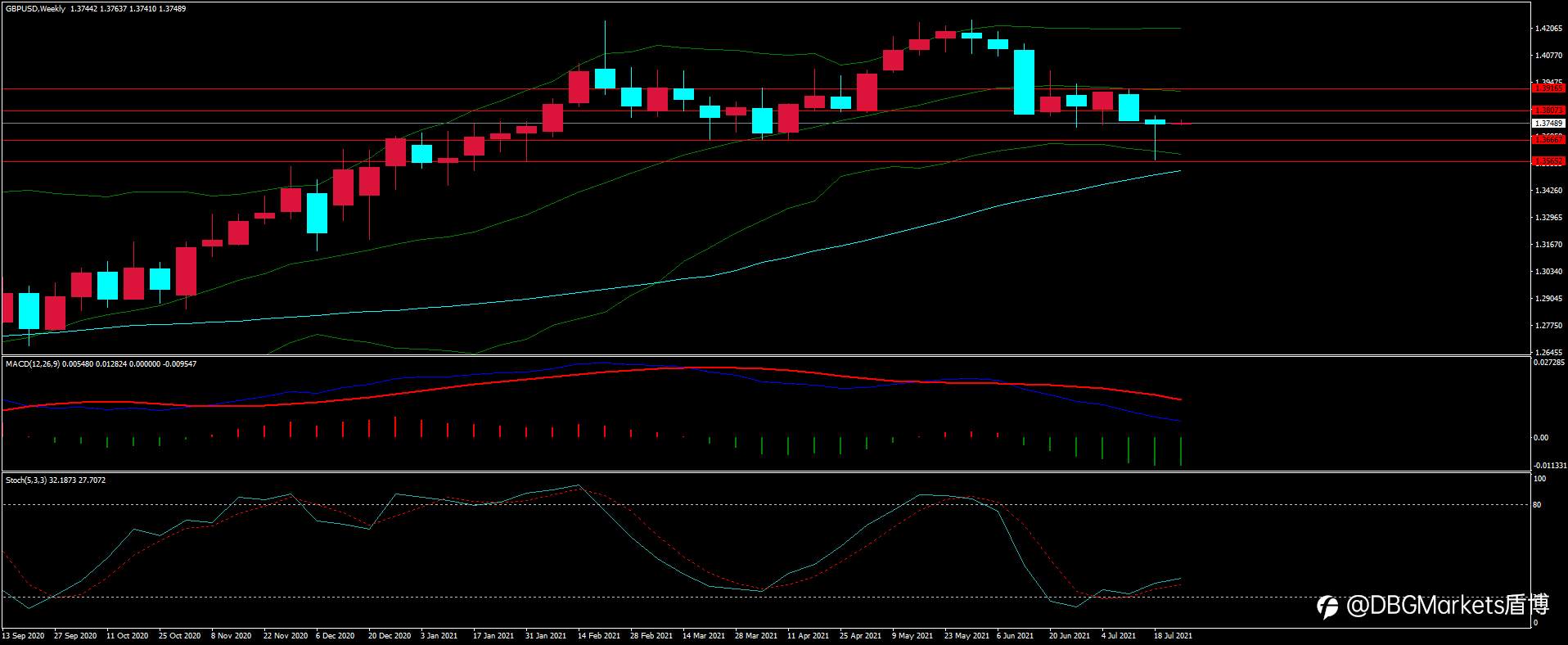Image resolution: width=1568 pixels, height=645 pixels.
Task: Click the 18 Jul 2021 date label
Action: (1173, 636)
